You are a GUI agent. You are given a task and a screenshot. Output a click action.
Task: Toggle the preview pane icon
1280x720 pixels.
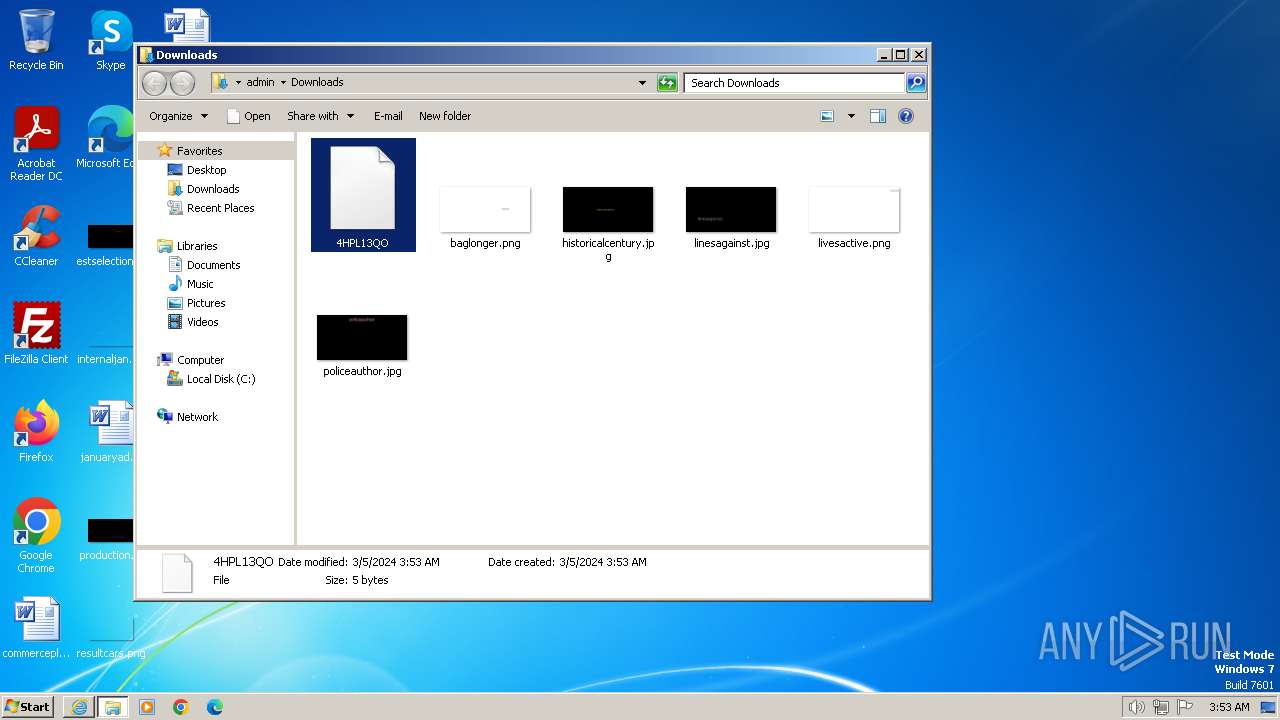878,116
